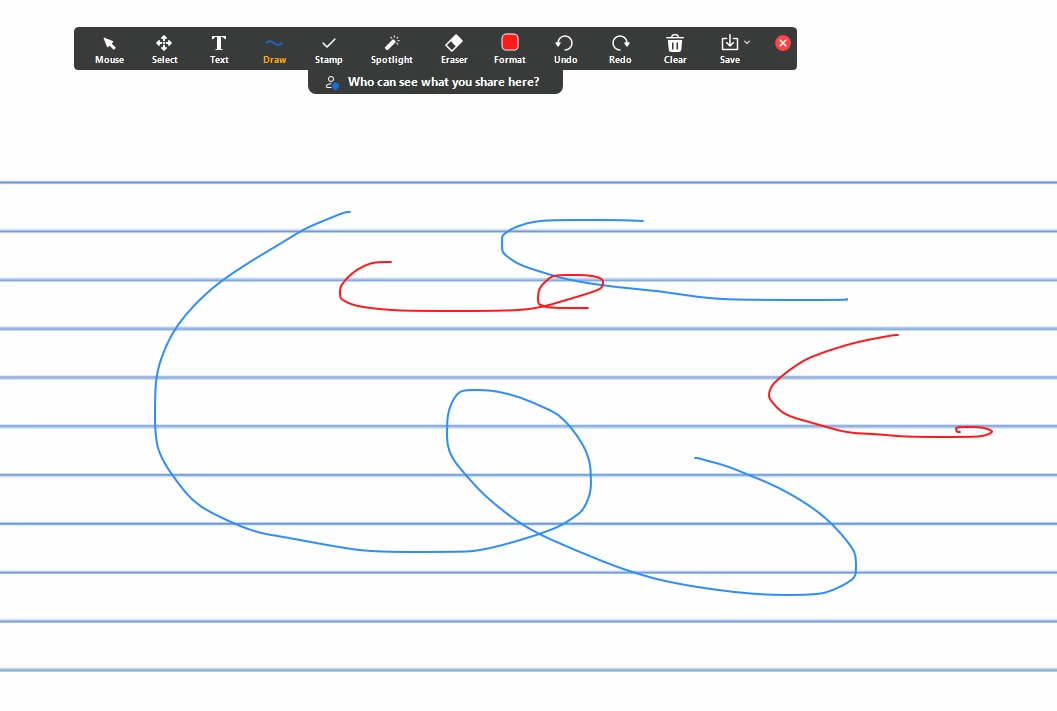1057x711 pixels.
Task: Select the Mouse pointer tool
Action: coord(109,49)
